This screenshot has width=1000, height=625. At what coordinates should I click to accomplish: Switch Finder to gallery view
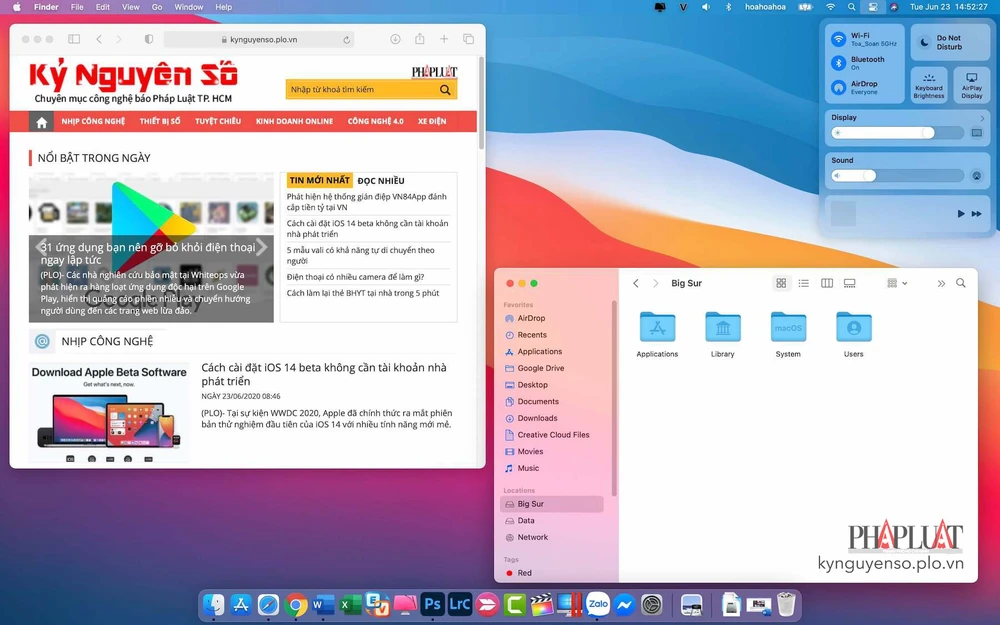850,283
